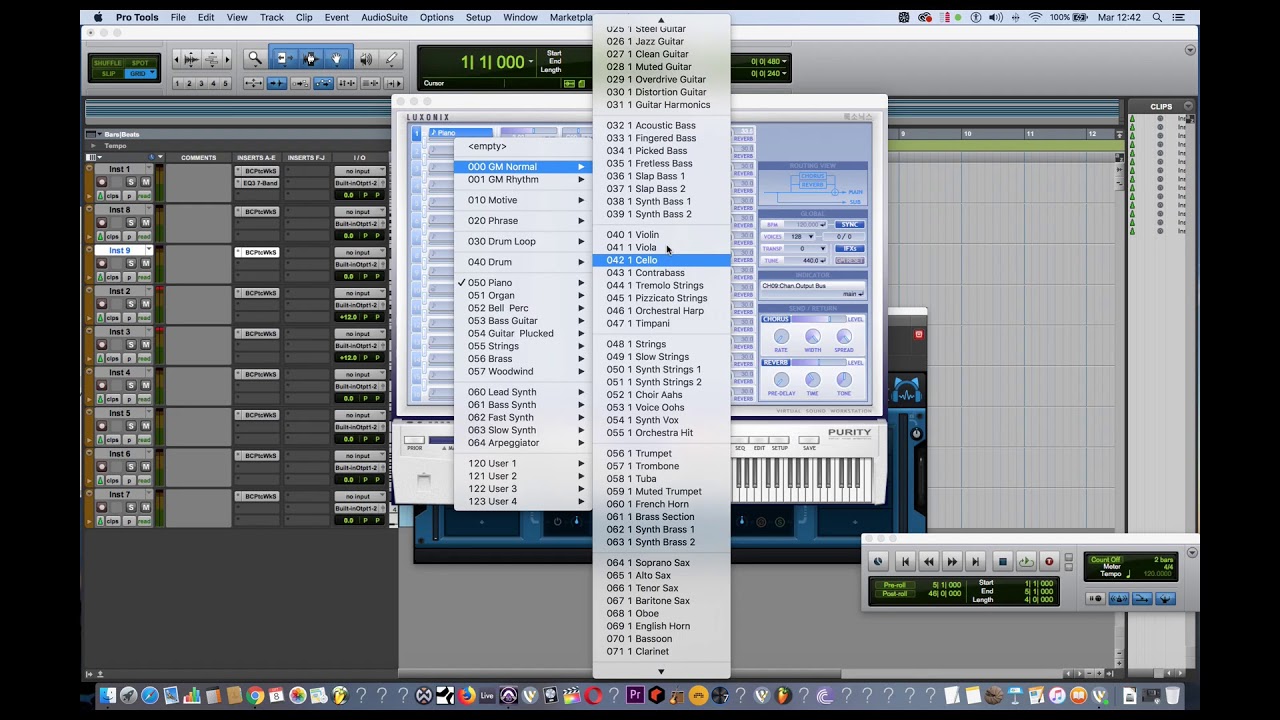Viewport: 1280px width, 720px height.
Task: Click the Inst 1 EQ3 7-Band insert
Action: [x=258, y=183]
